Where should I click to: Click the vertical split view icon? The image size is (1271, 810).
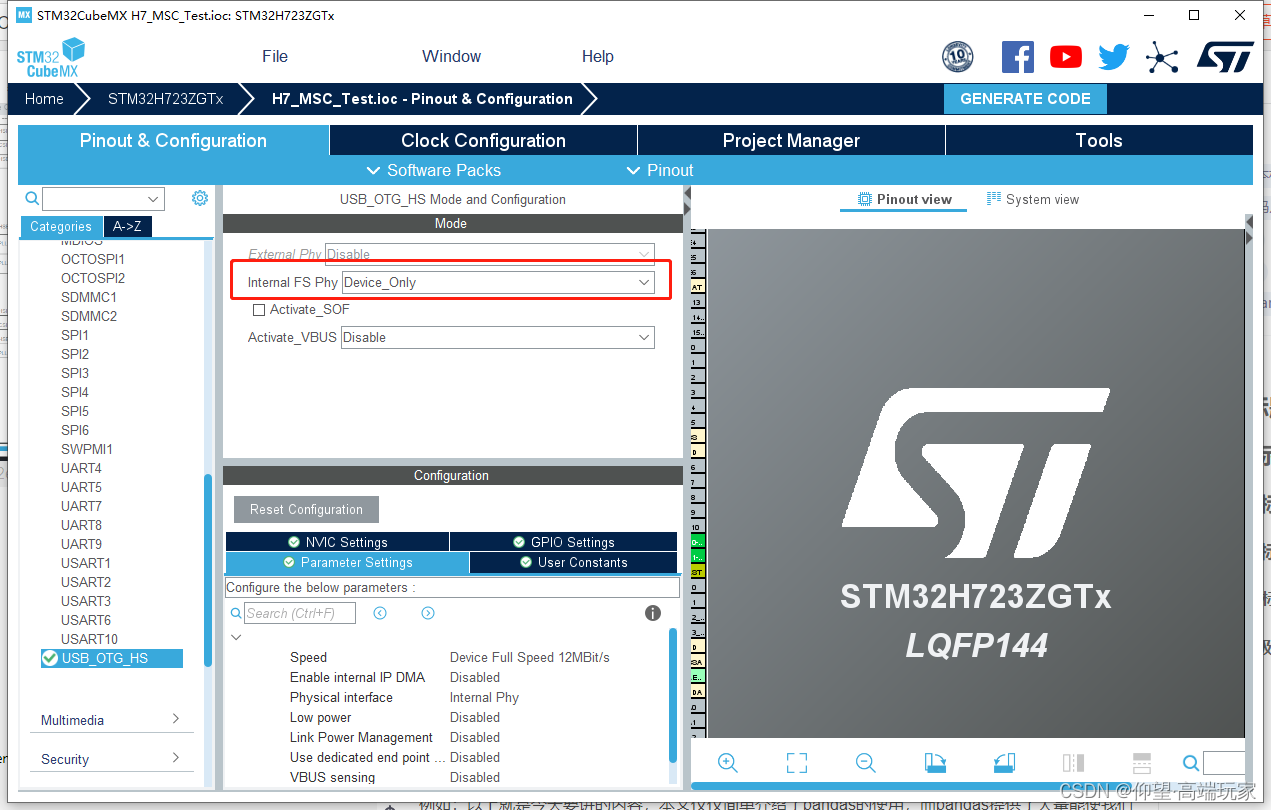(1073, 763)
